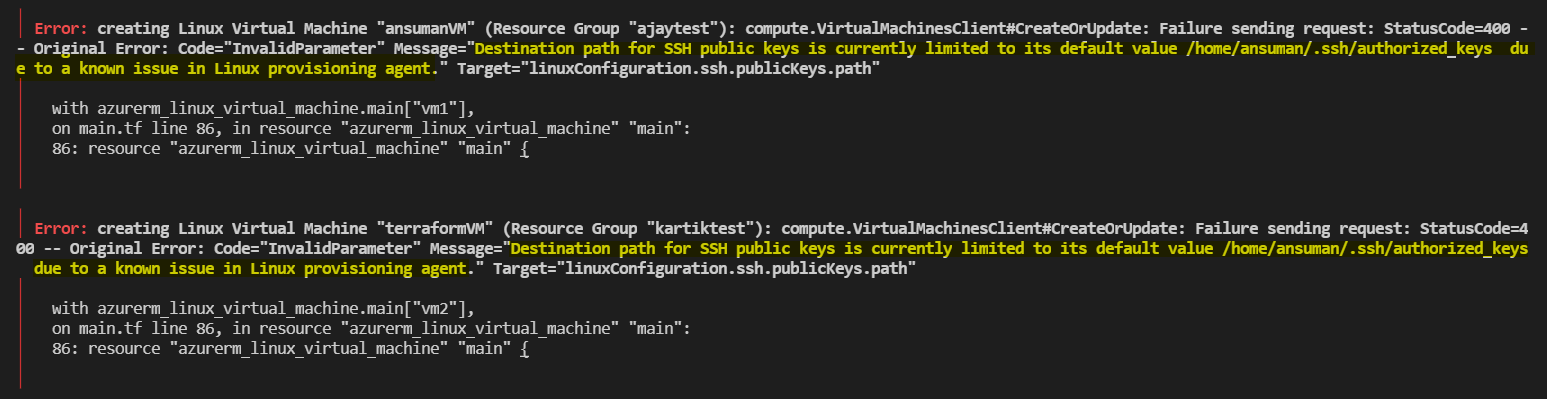The width and height of the screenshot is (1547, 399).
Task: Click the red Error label before ansumanVM
Action: point(61,28)
